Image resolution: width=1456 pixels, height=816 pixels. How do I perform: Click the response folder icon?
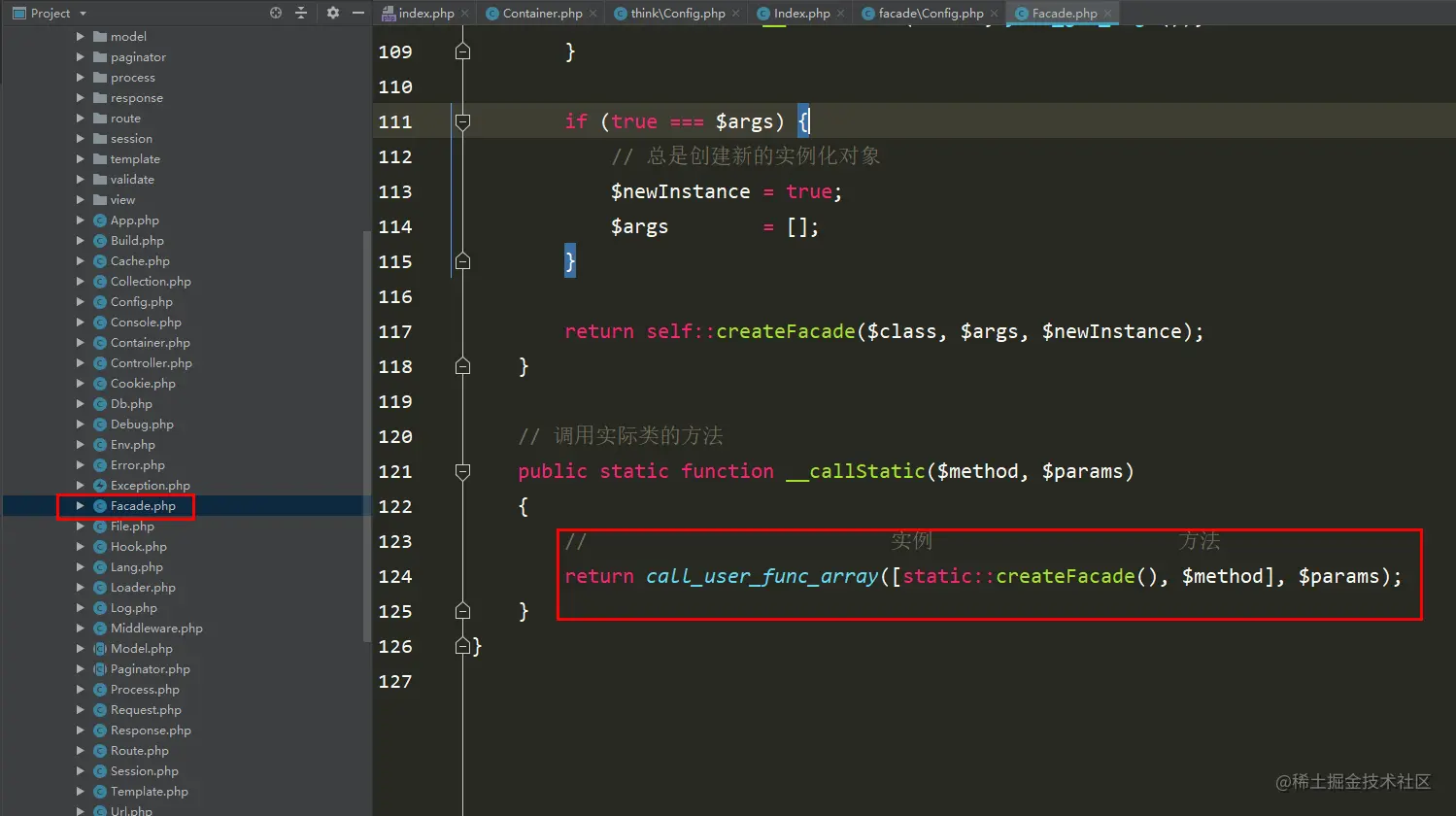pyautogui.click(x=99, y=98)
